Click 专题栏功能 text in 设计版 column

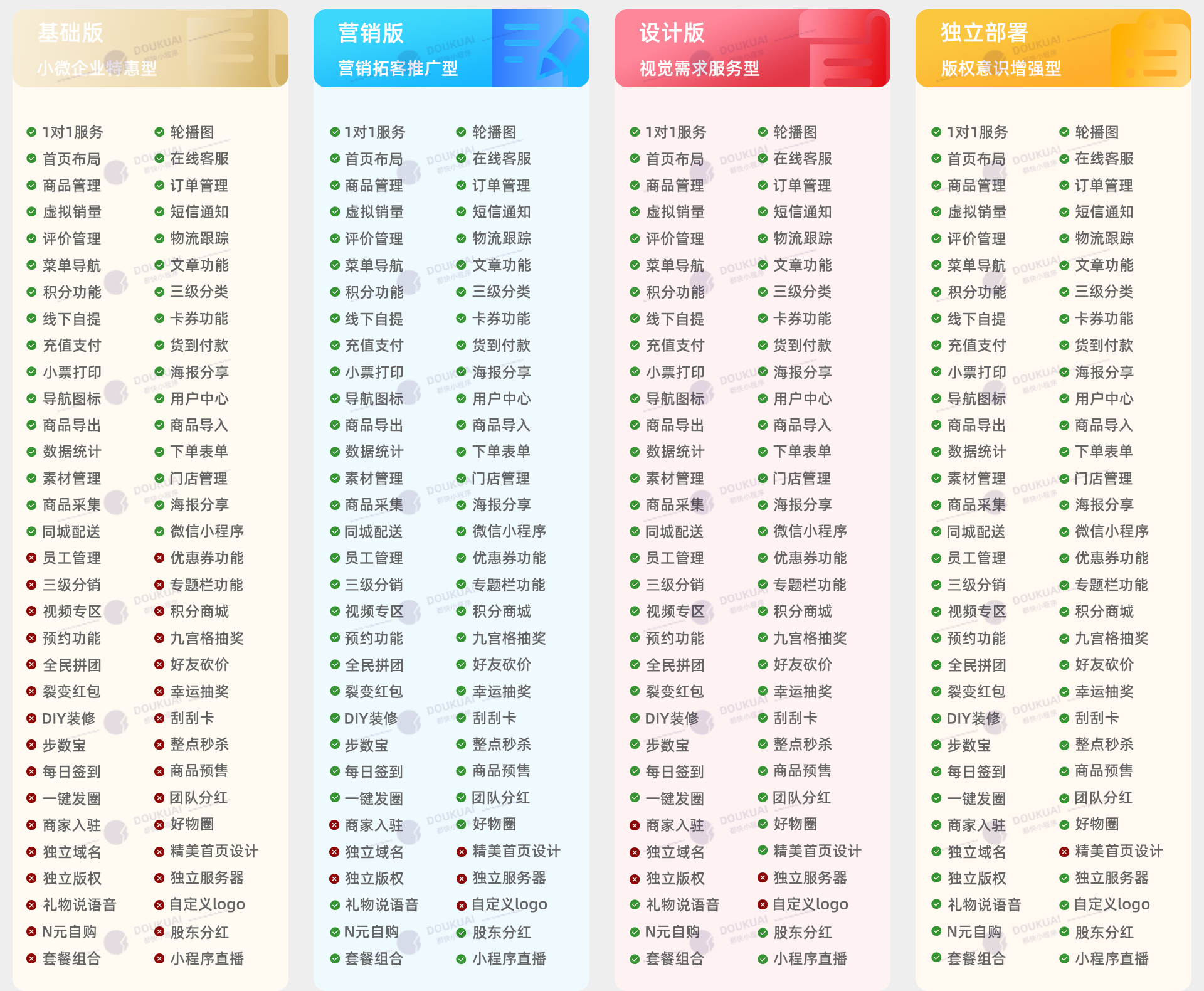point(810,585)
